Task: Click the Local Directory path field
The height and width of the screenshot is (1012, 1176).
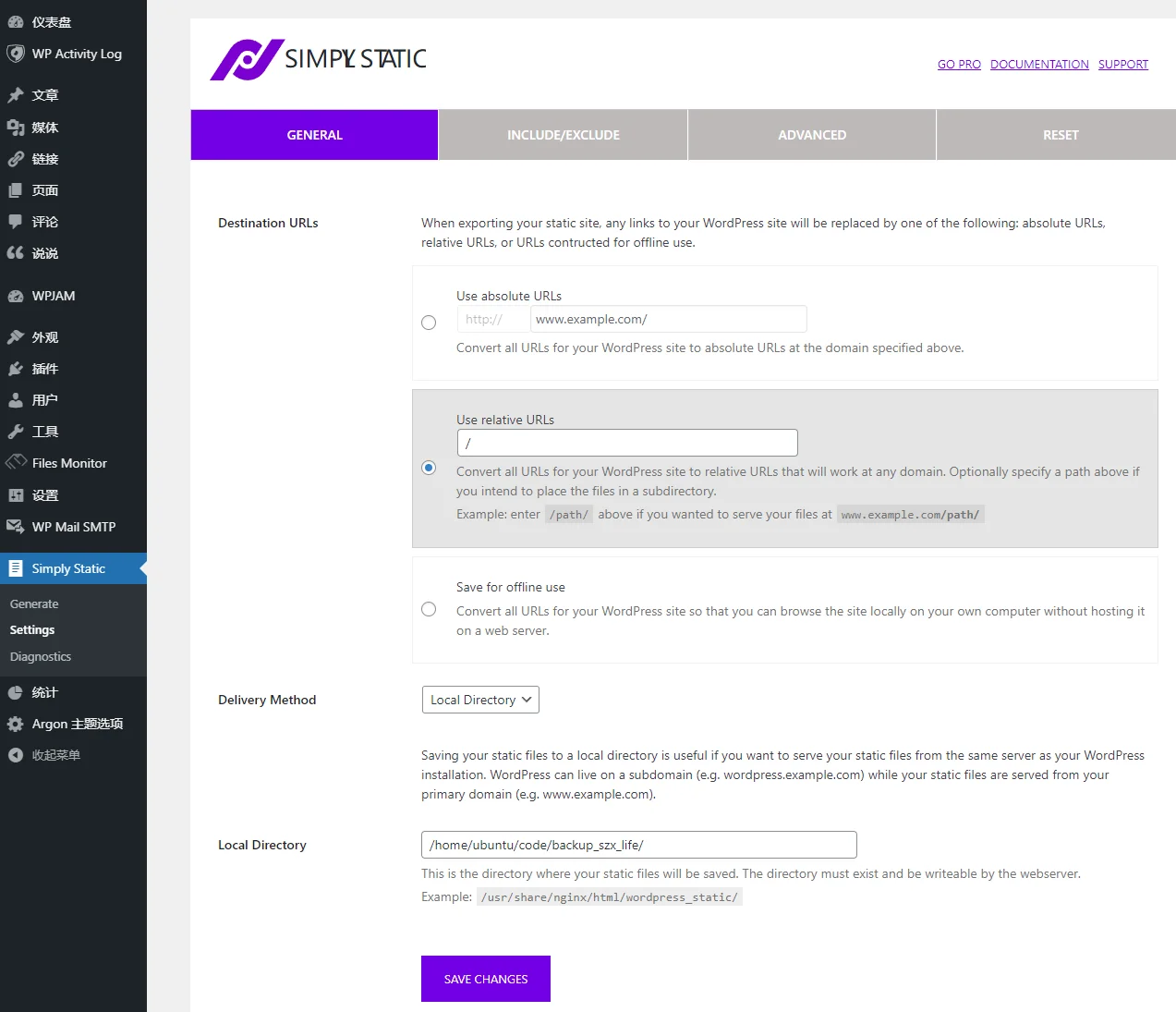Action: pyautogui.click(x=638, y=845)
